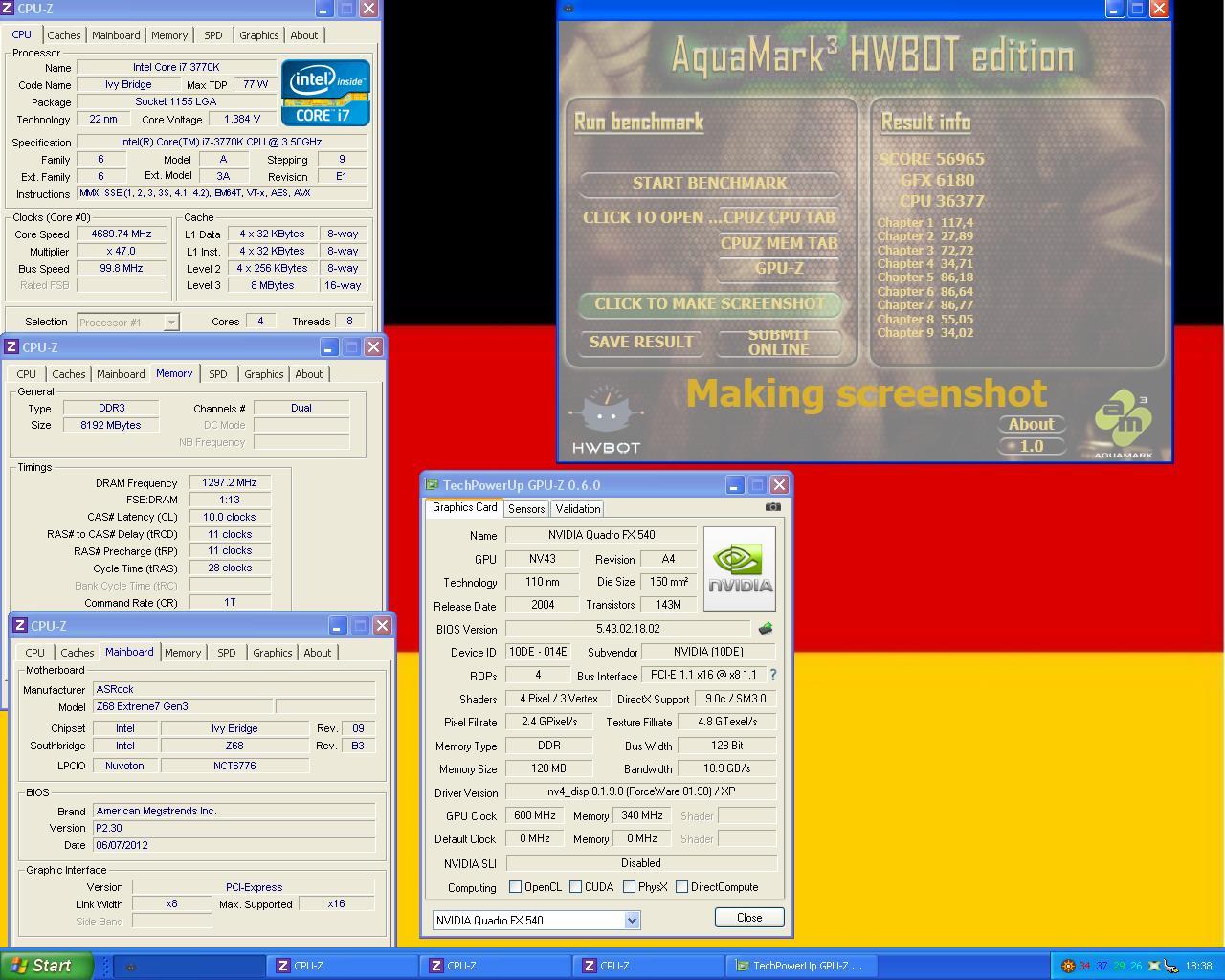Click the HWBOT robot logo
Viewport: 1225px width, 980px height.
606,420
